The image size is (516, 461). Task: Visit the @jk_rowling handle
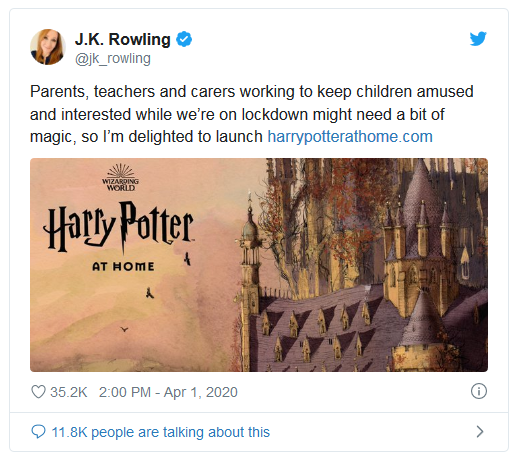click(x=113, y=59)
